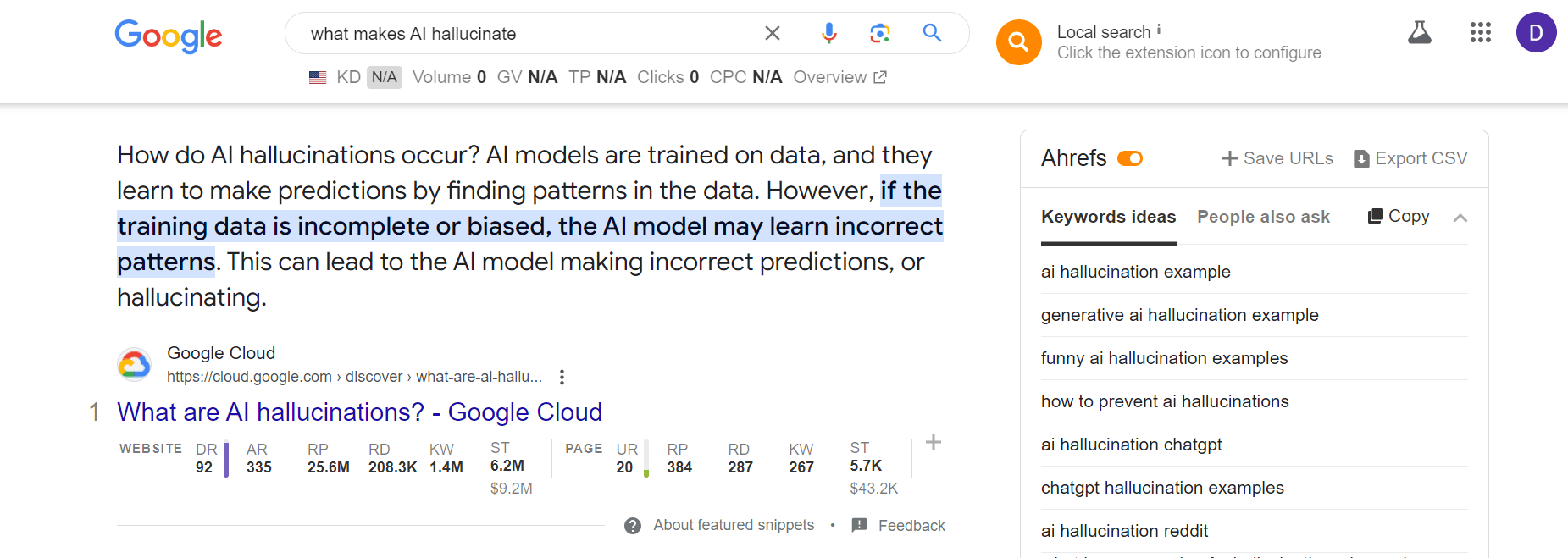The height and width of the screenshot is (558, 1568).
Task: Click the website DR value 92
Action: (x=204, y=467)
